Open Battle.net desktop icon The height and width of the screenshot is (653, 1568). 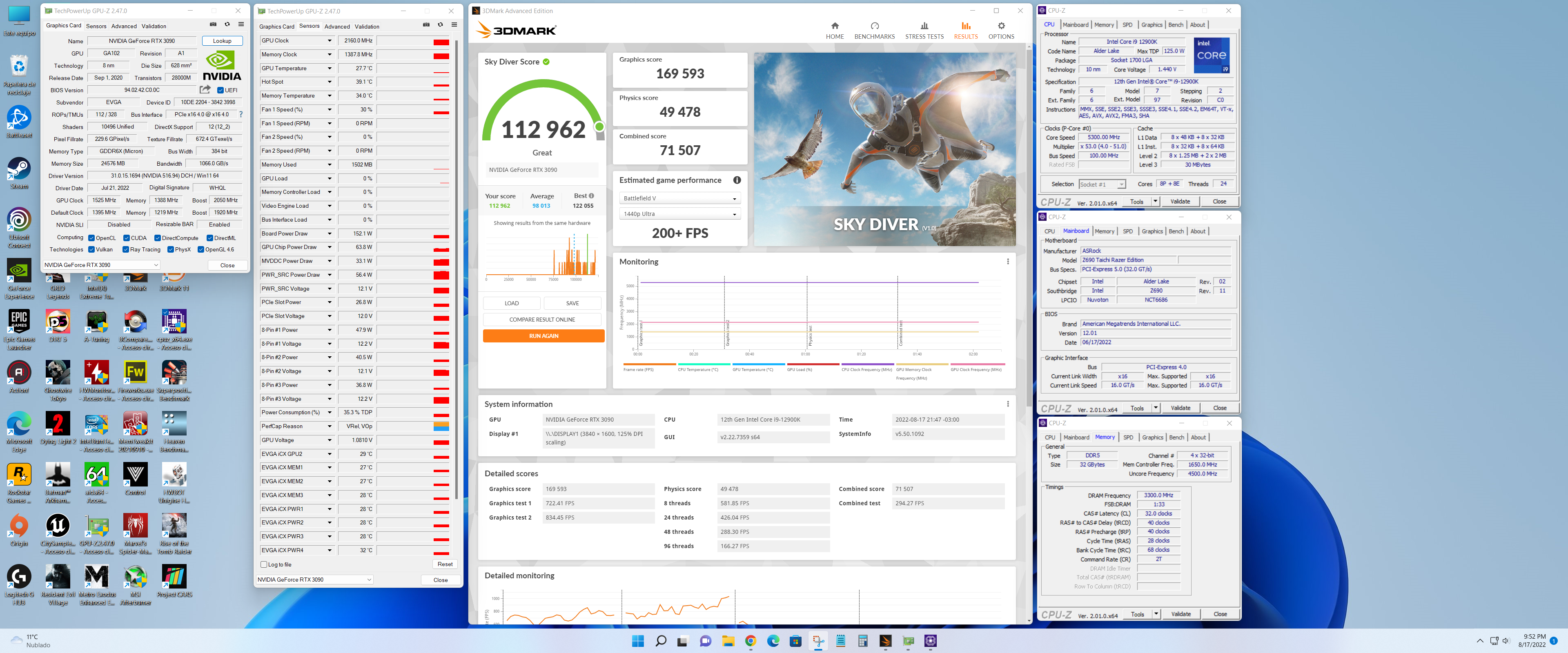coord(19,122)
